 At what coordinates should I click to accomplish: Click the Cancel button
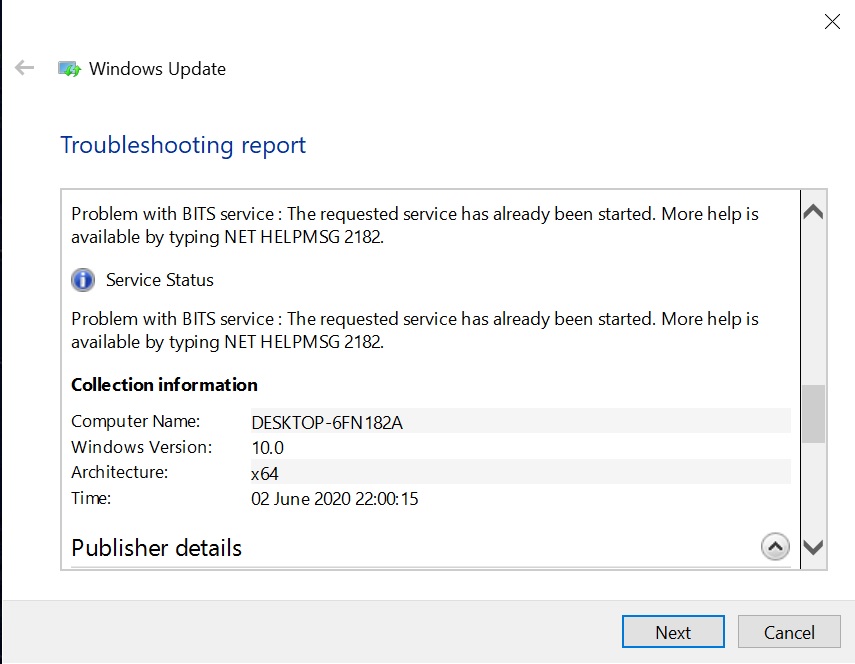point(789,632)
